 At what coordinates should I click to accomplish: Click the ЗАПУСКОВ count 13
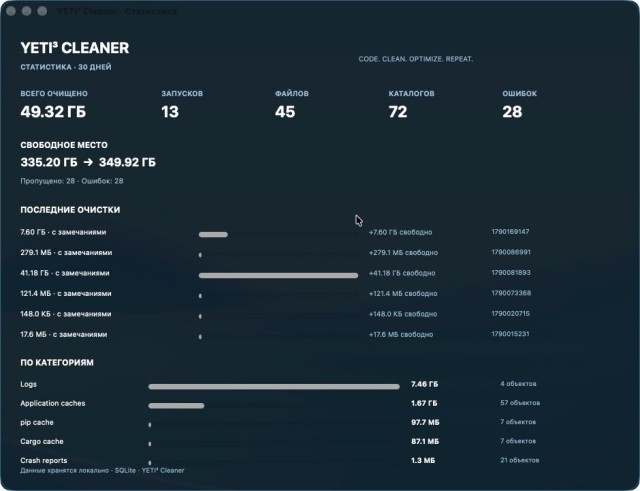pyautogui.click(x=170, y=111)
